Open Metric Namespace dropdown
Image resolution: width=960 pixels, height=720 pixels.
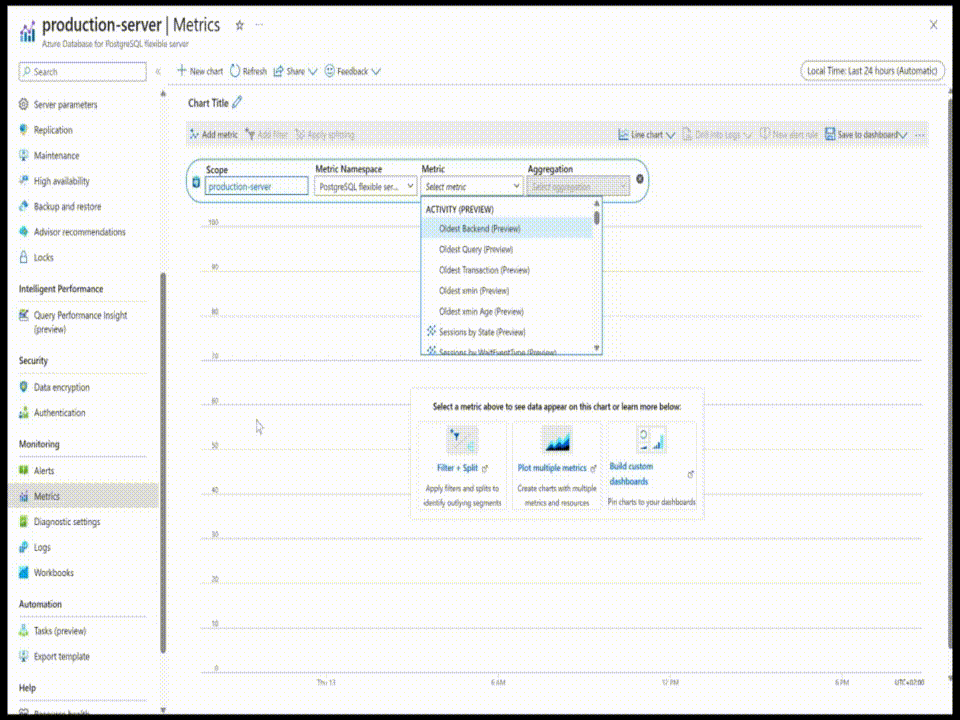click(366, 186)
